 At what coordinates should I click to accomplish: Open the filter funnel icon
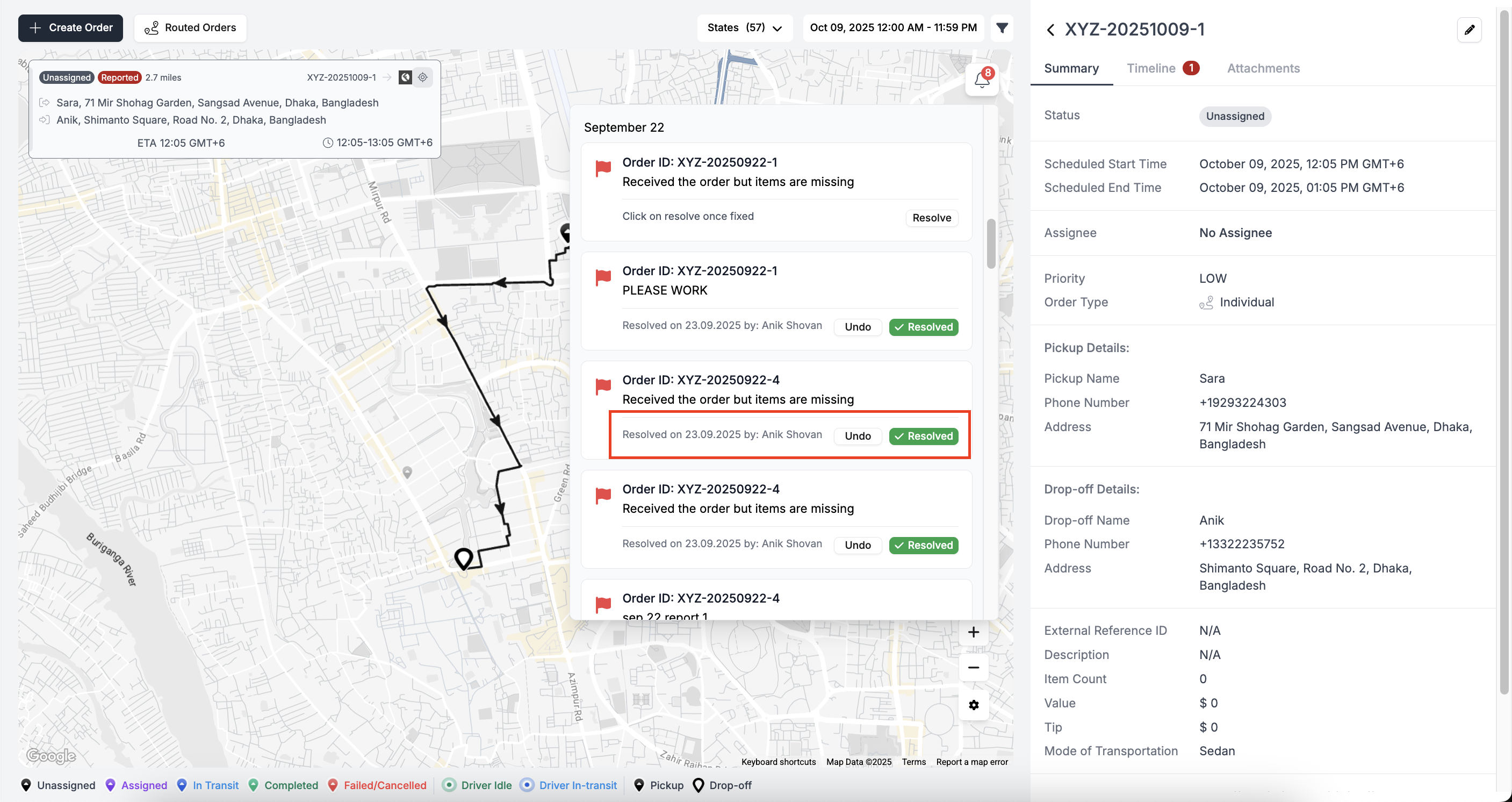tap(1002, 27)
